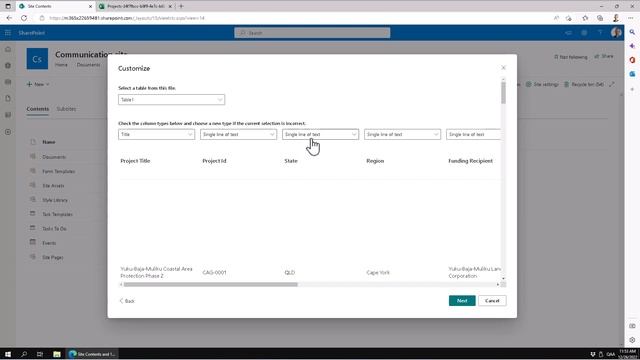Open File Explorer from taskbar

56,354
